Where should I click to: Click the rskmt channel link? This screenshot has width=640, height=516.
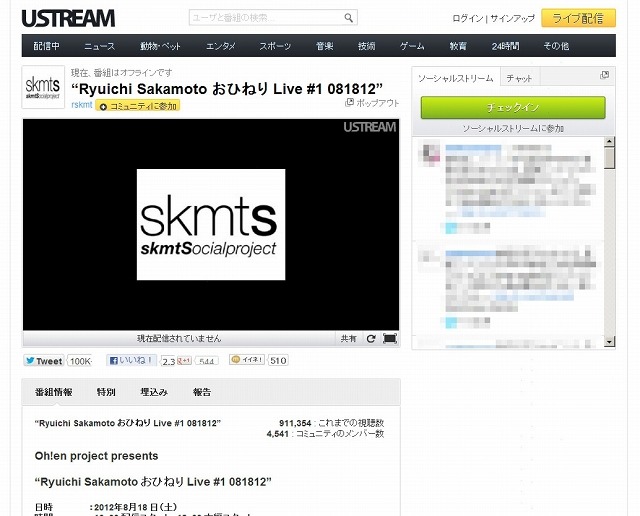(82, 105)
